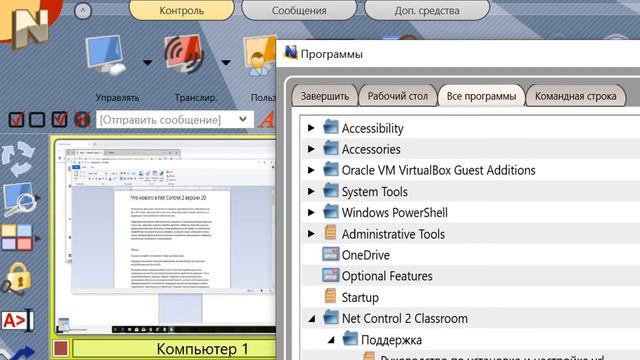The image size is (640, 360).
Task: Switch to the Доп. средства tab
Action: [x=427, y=10]
